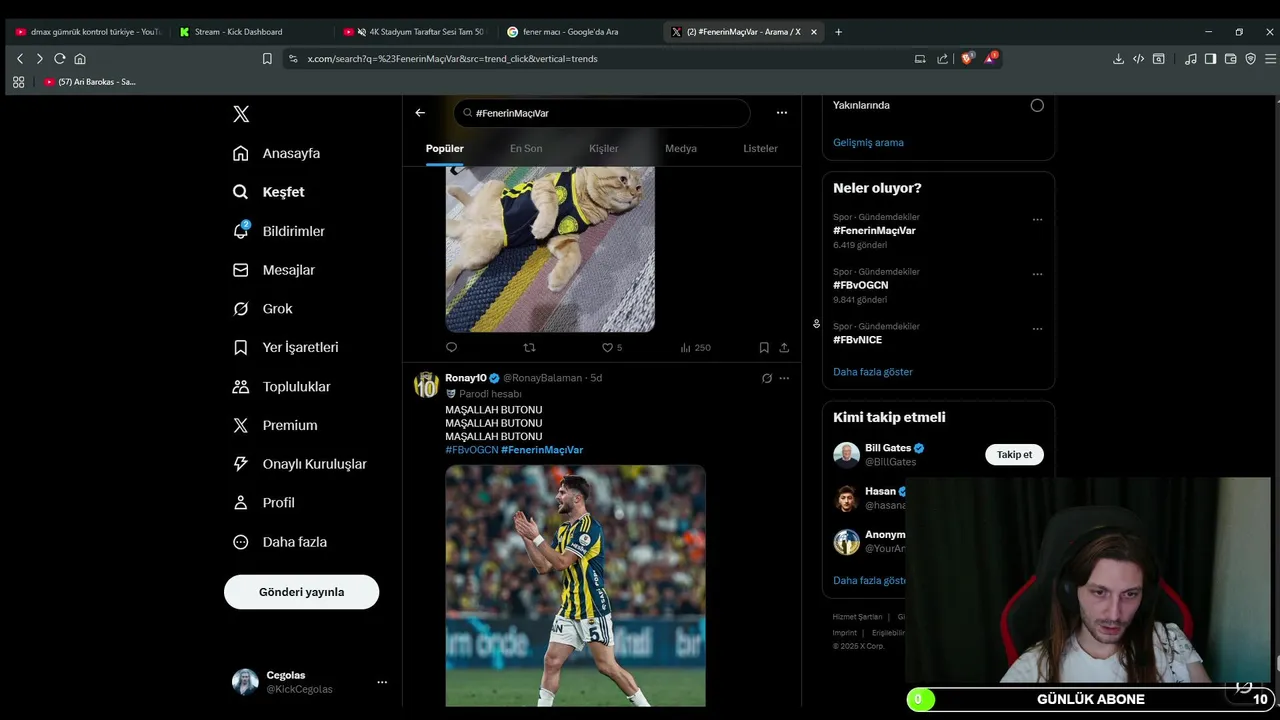
Task: Switch to the Listeler tab
Action: (x=760, y=148)
